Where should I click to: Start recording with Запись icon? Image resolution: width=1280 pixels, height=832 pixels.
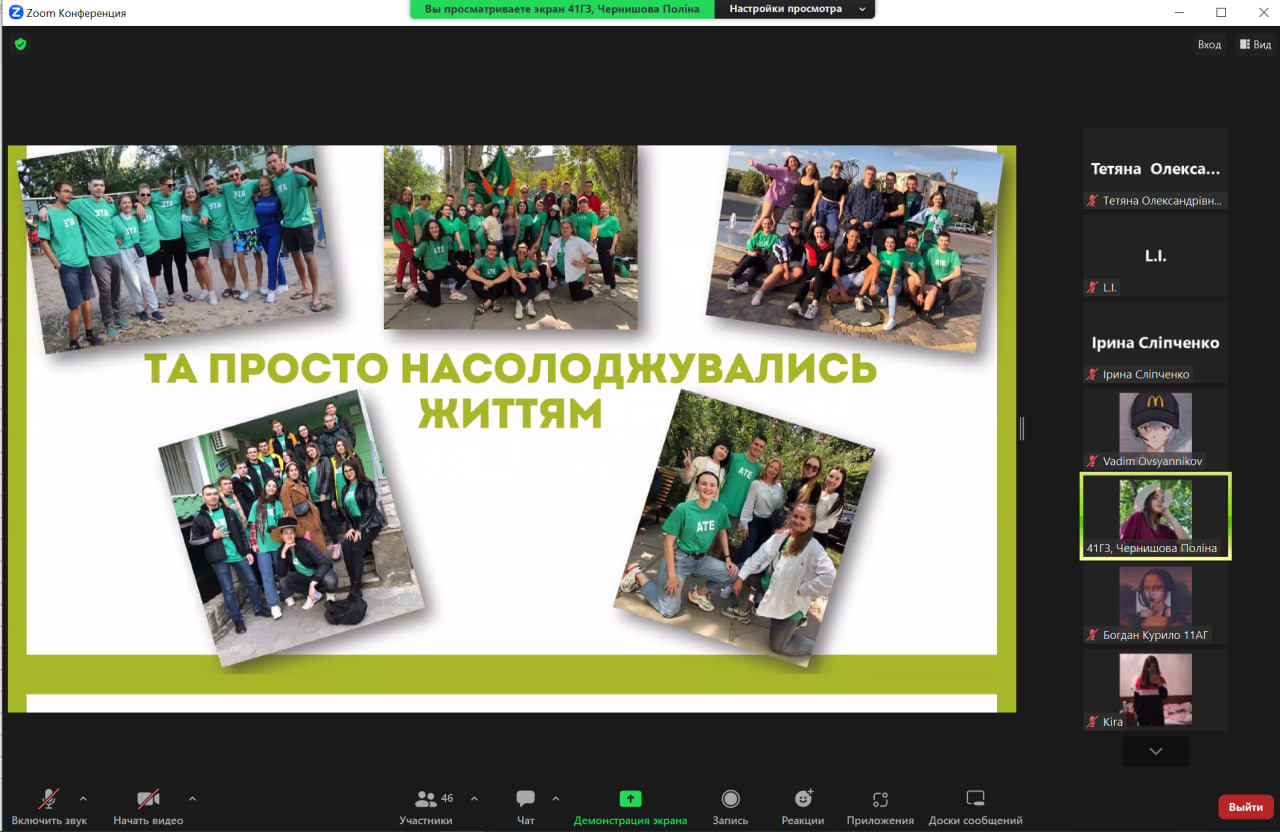(730, 806)
